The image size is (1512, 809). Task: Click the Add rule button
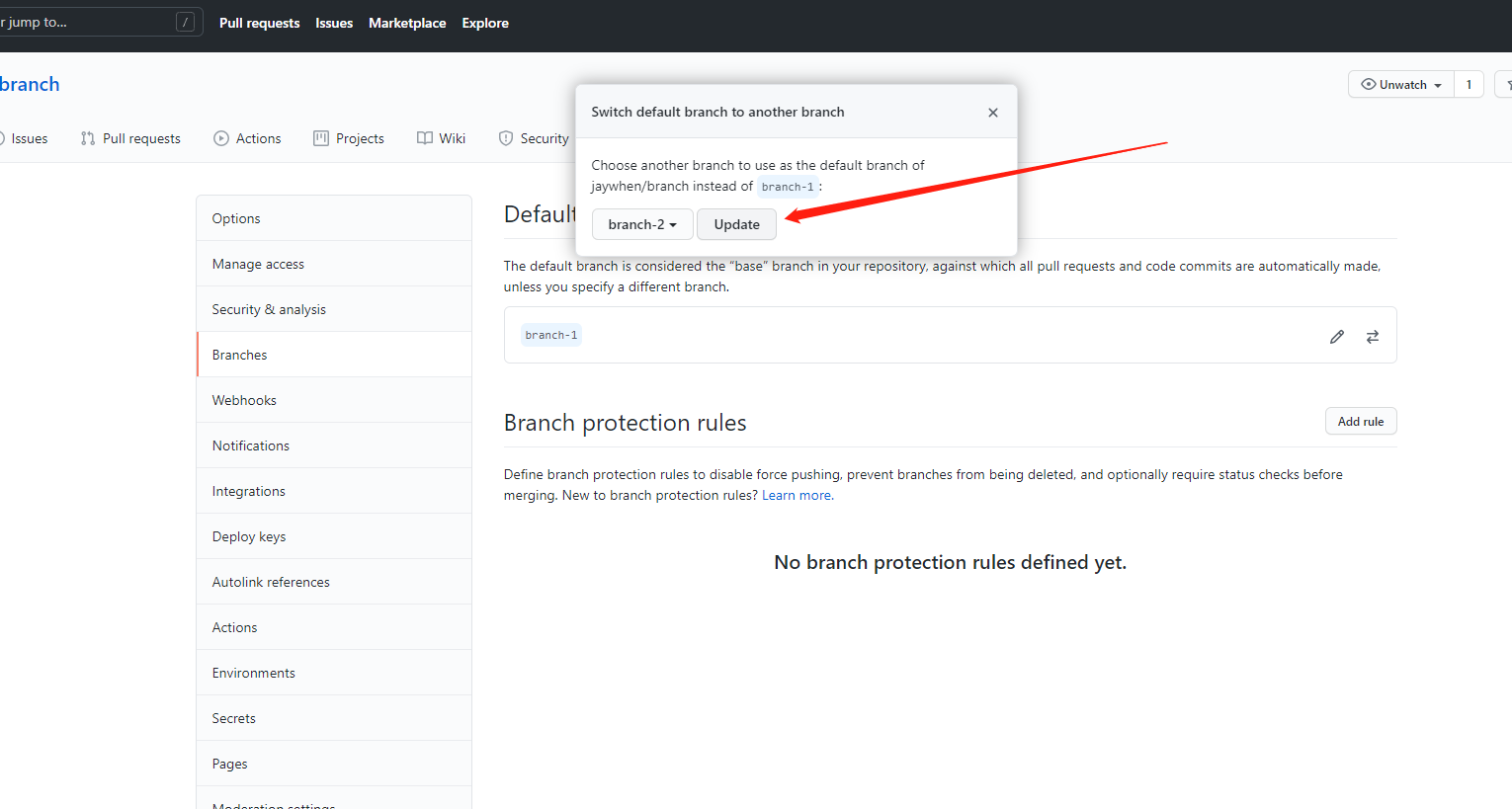[1360, 422]
